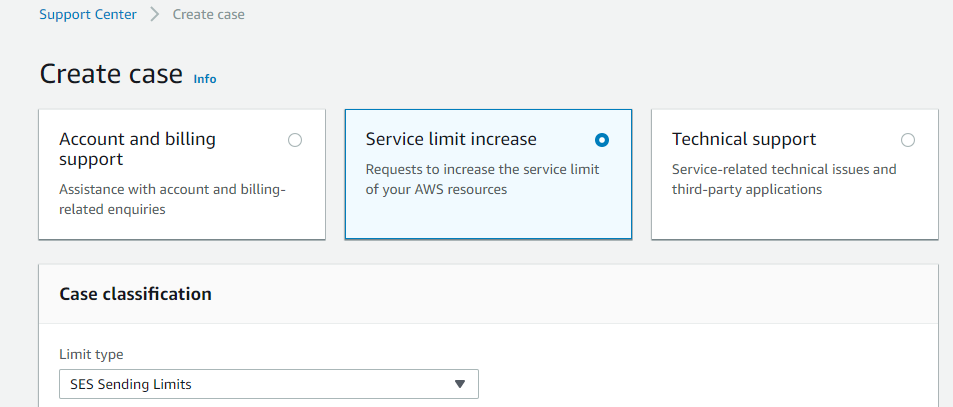Click the Limit type dropdown arrow icon
The height and width of the screenshot is (407, 953).
pos(459,384)
